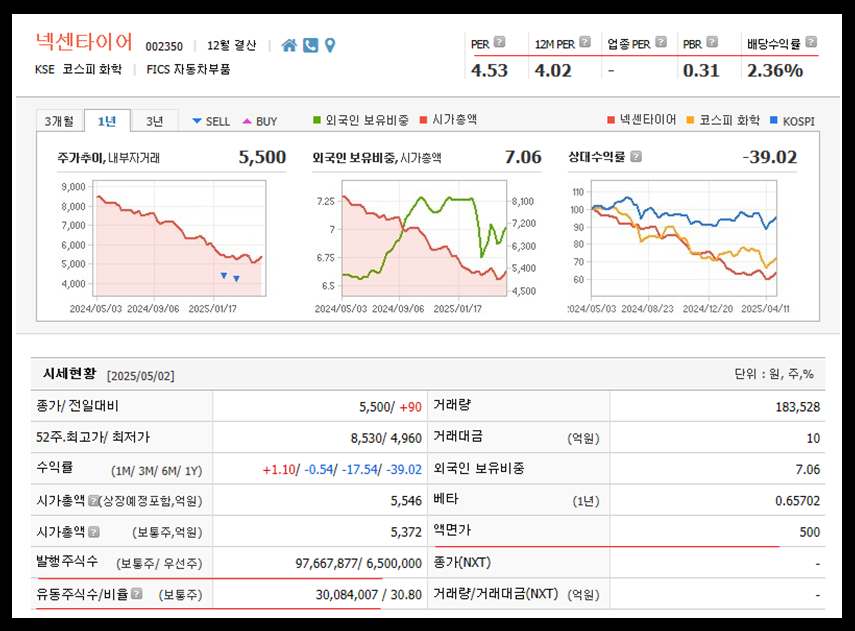The image size is (855, 631).
Task: Click the relative return value -39.02 above chart
Action: coord(769,157)
